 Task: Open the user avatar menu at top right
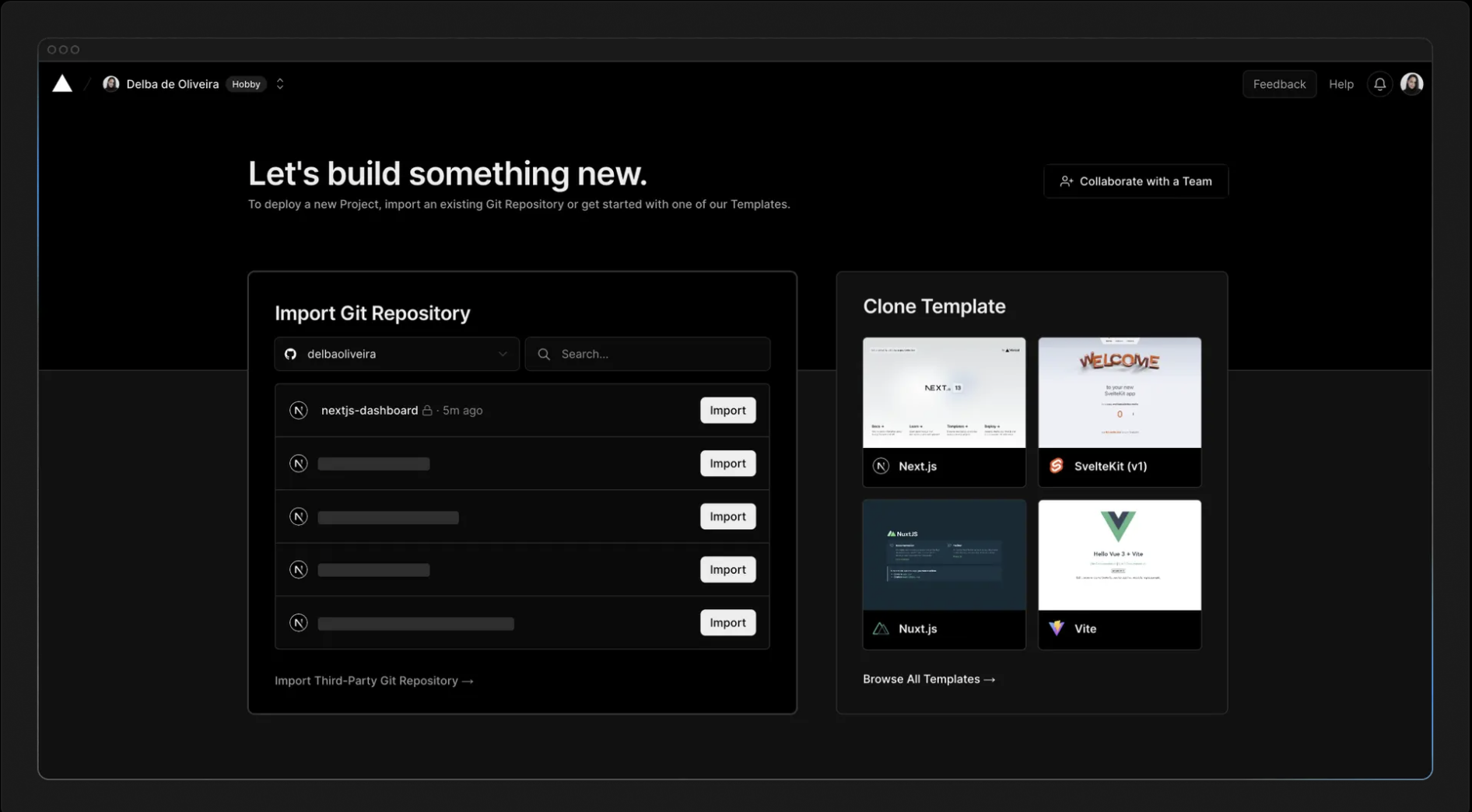(x=1411, y=83)
